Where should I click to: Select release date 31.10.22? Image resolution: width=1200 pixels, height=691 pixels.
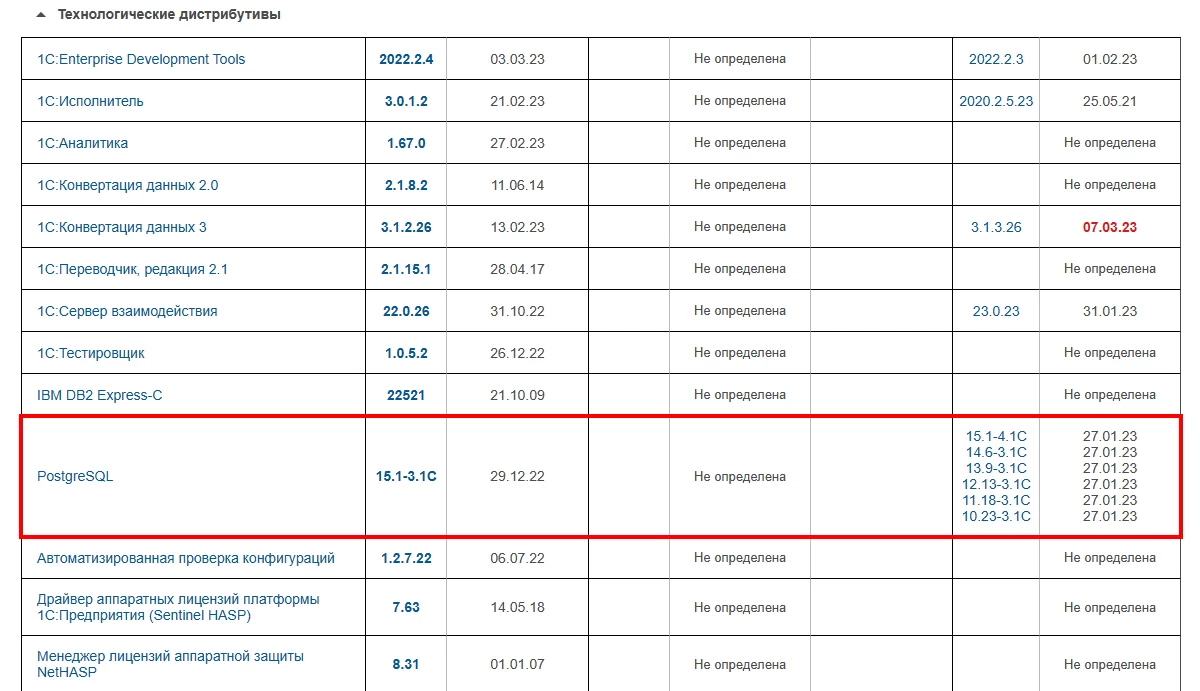517,311
